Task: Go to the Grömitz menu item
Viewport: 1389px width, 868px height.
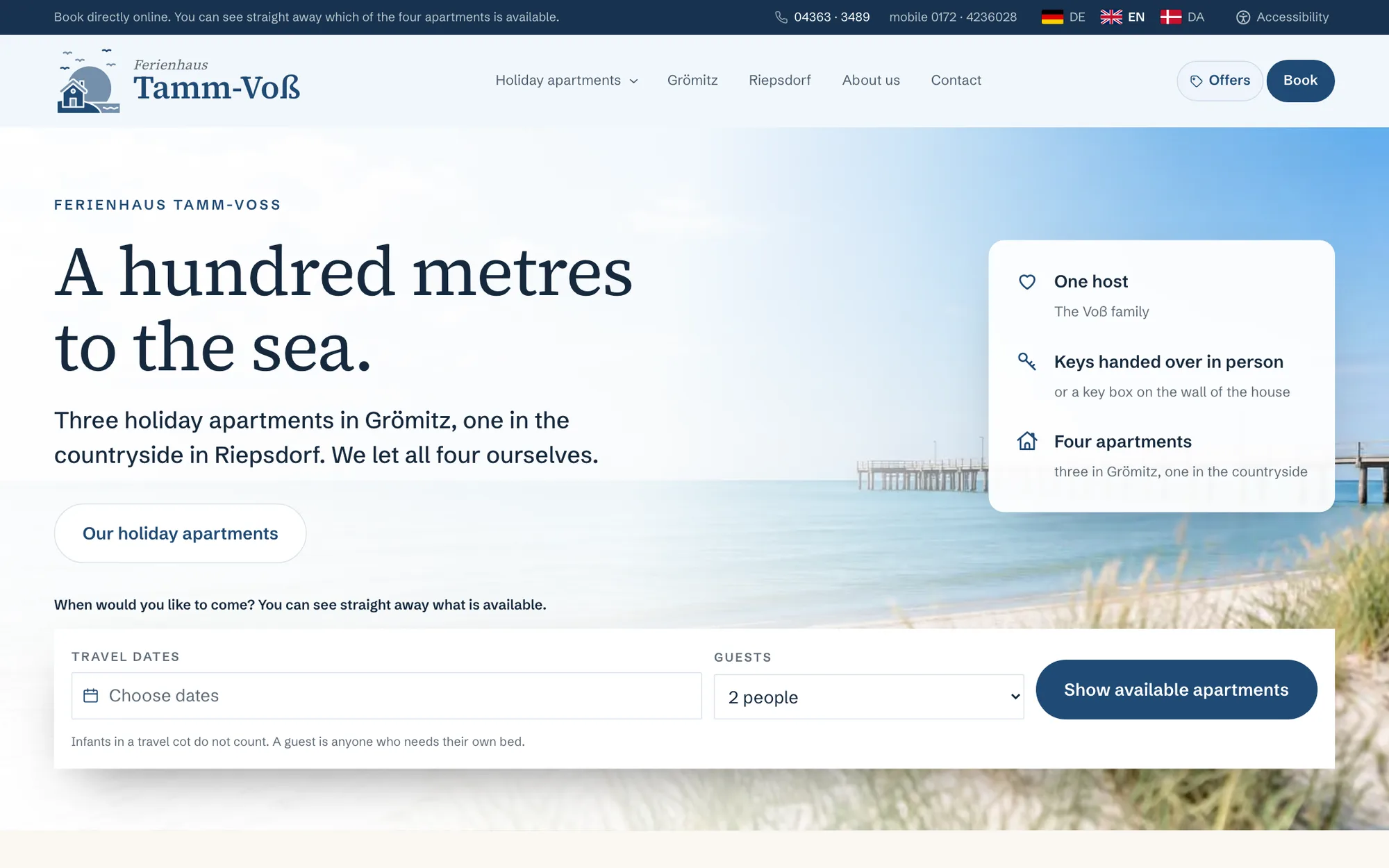Action: pyautogui.click(x=692, y=81)
